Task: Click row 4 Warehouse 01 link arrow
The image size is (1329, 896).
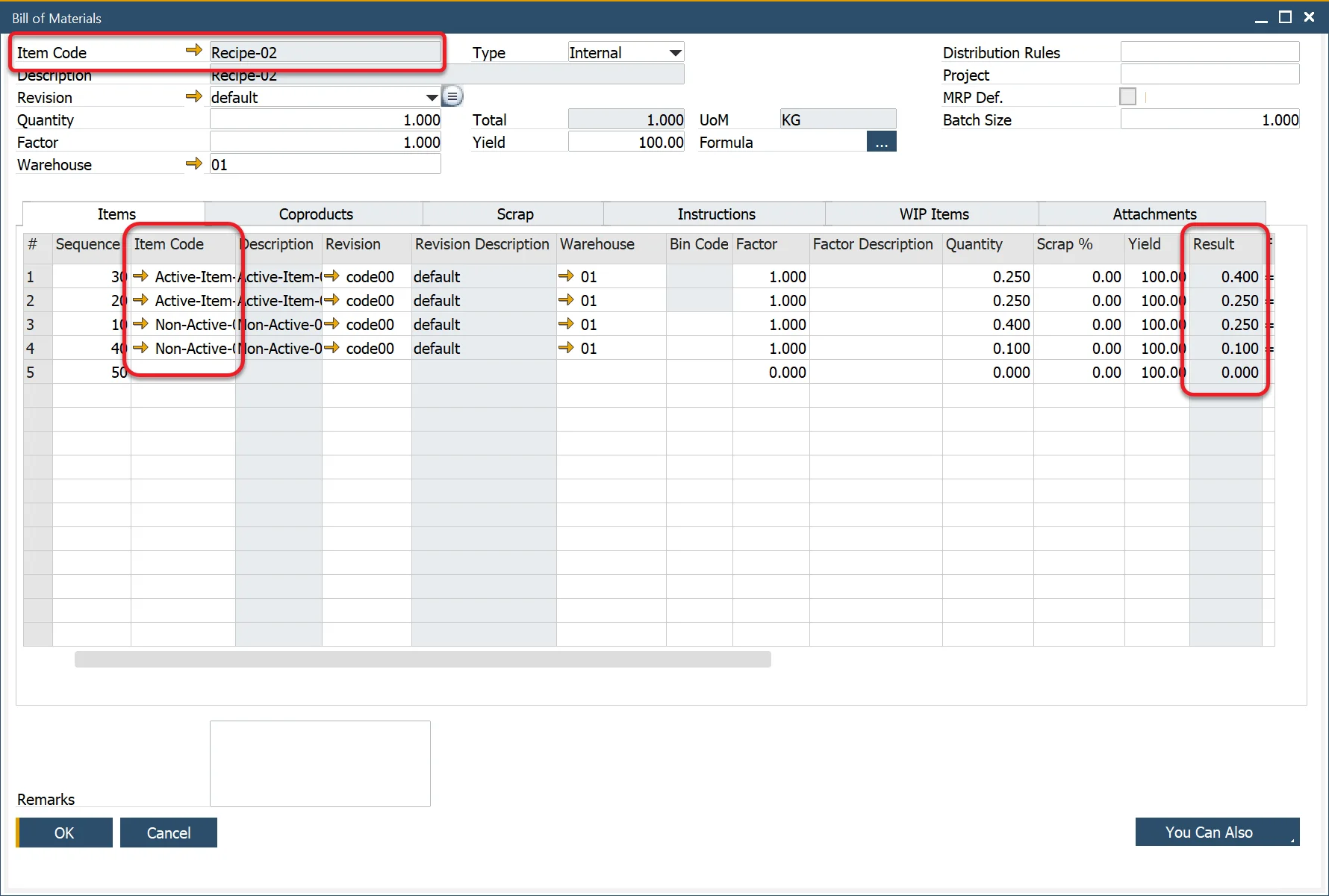Action: pyautogui.click(x=566, y=348)
